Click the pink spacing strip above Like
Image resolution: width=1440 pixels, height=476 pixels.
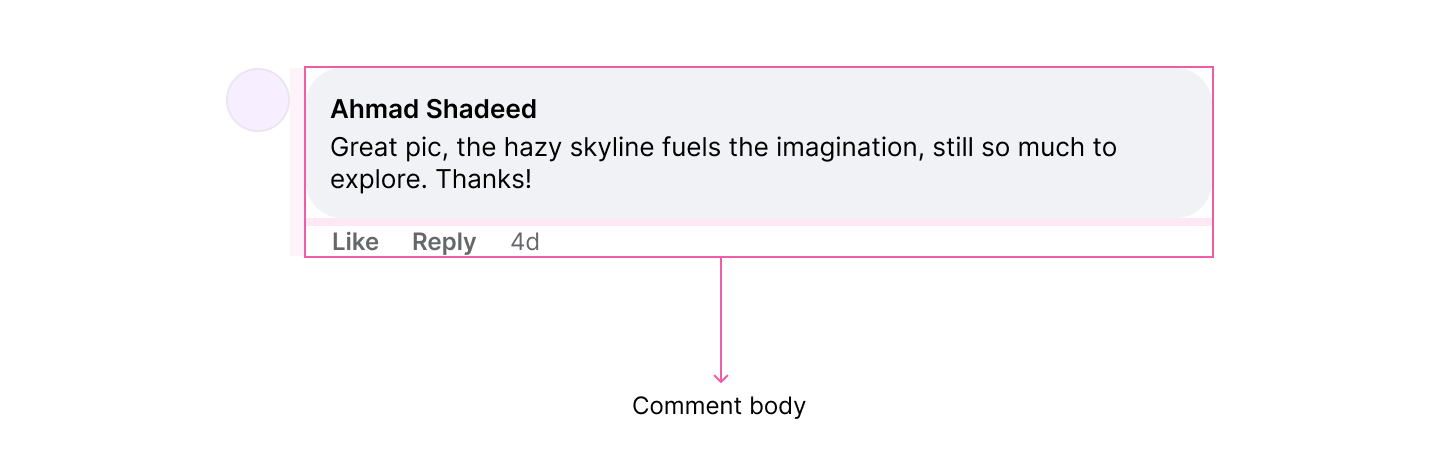[760, 222]
